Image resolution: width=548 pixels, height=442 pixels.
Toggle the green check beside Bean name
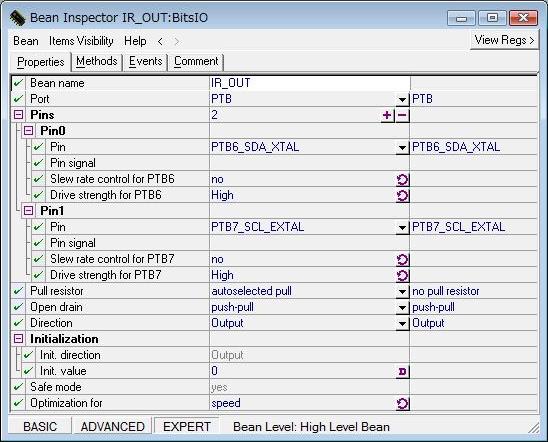[x=18, y=83]
